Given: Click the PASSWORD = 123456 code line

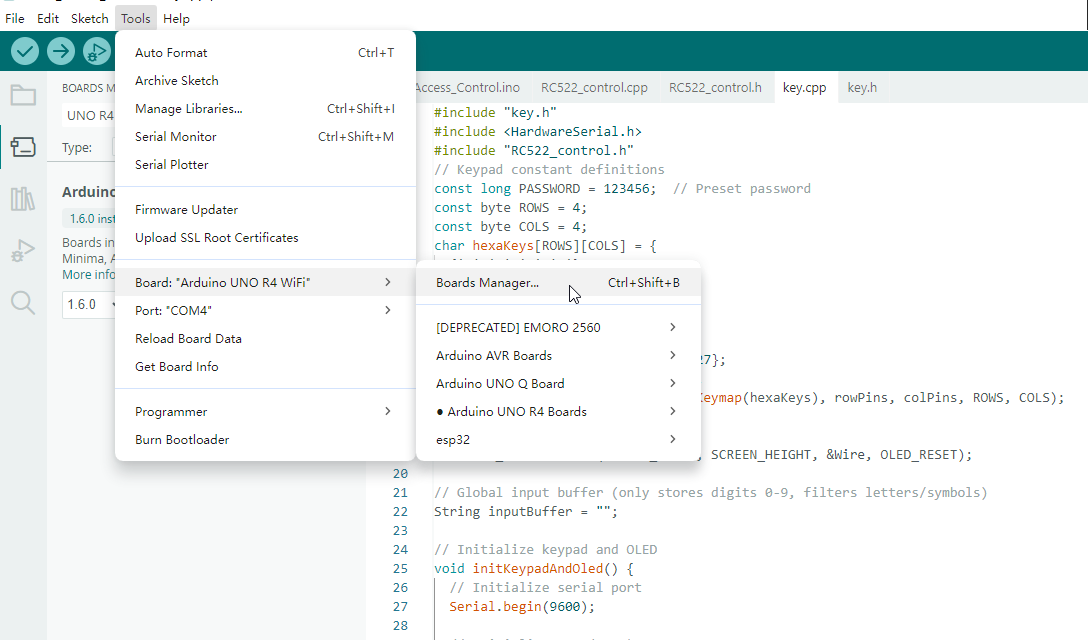Looking at the screenshot, I should (x=622, y=189).
